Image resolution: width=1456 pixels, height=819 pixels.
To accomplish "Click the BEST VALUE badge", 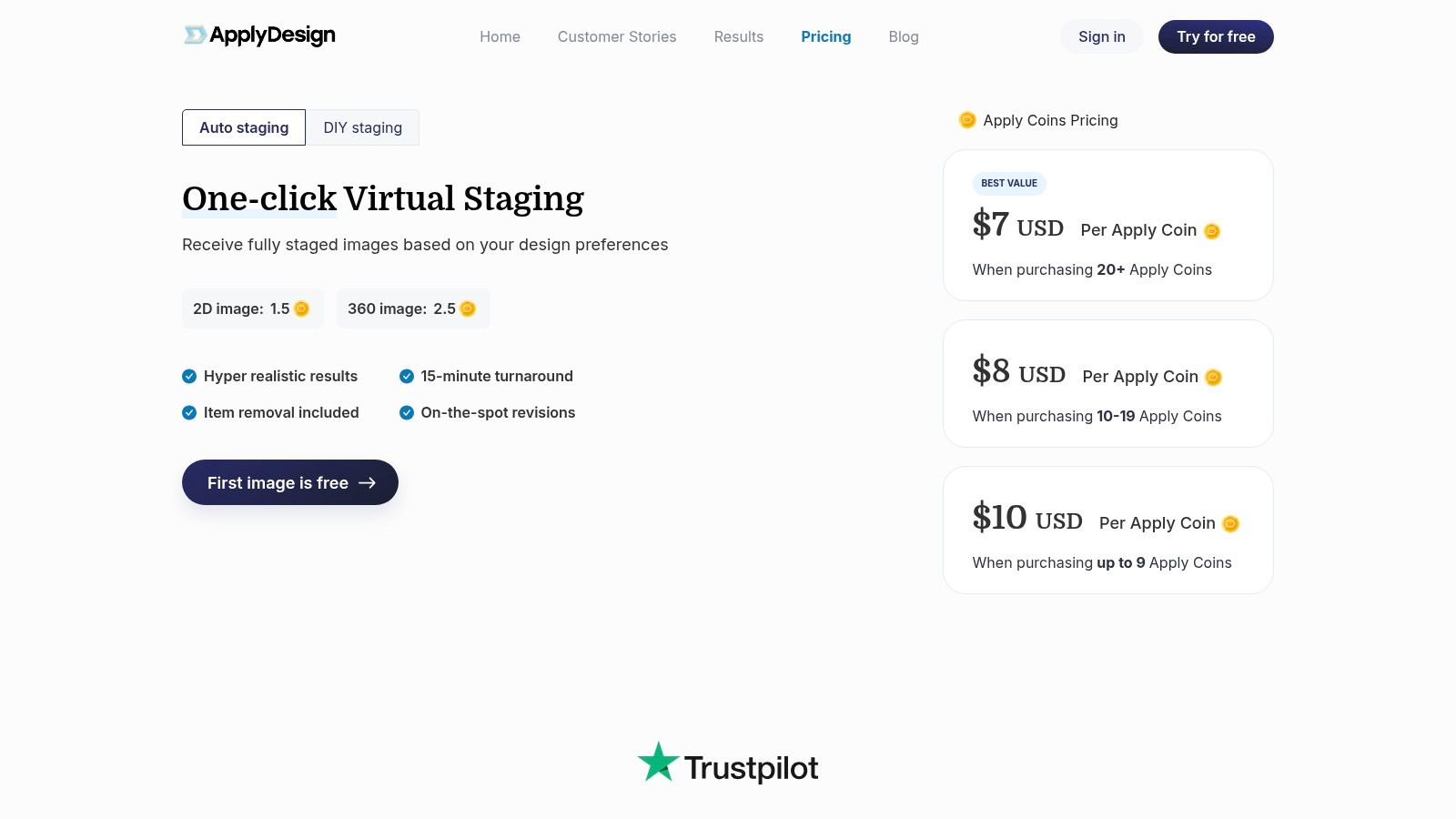I will tap(1009, 184).
